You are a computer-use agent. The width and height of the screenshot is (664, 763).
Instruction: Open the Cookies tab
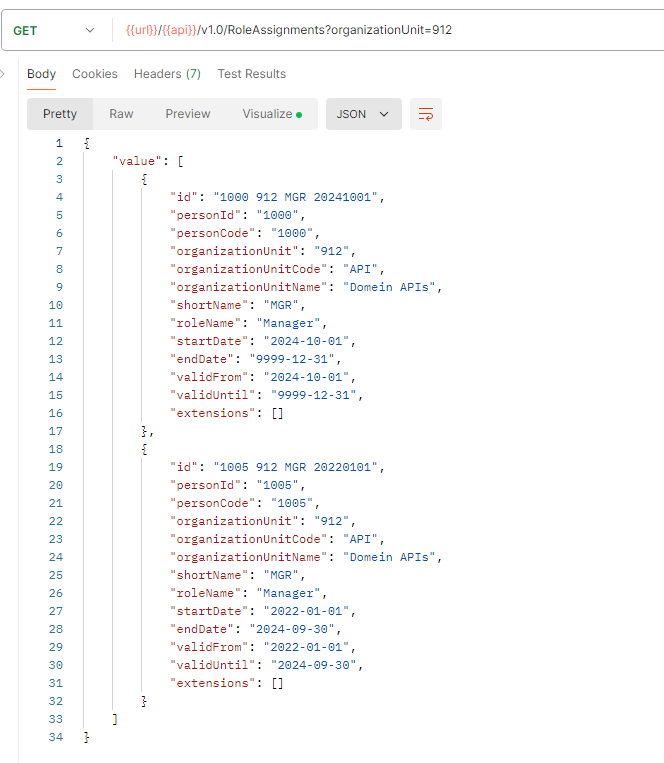pyautogui.click(x=95, y=74)
